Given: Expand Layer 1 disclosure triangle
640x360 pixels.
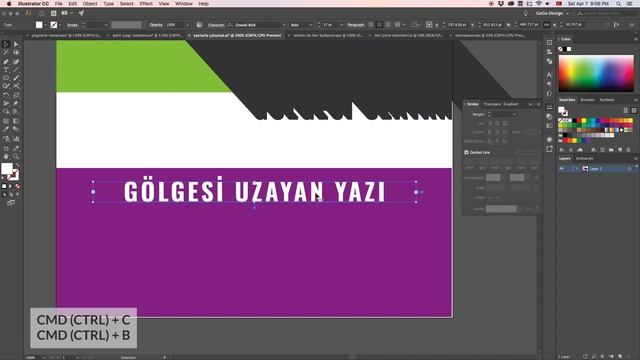Looking at the screenshot, I should coord(577,169).
